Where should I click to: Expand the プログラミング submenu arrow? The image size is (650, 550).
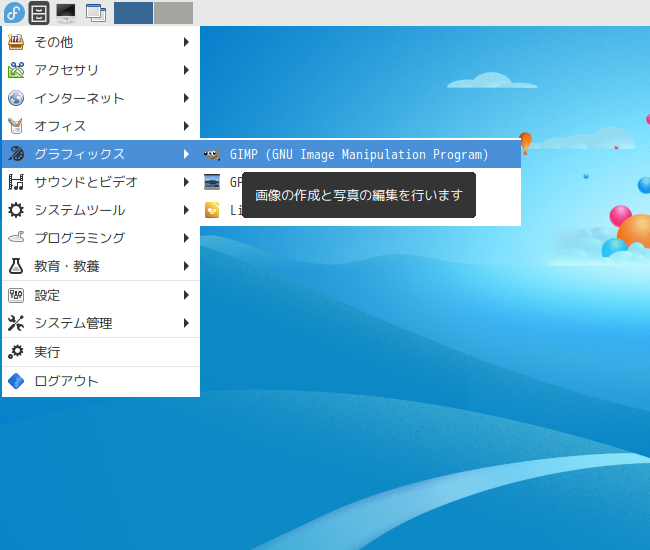coord(186,238)
